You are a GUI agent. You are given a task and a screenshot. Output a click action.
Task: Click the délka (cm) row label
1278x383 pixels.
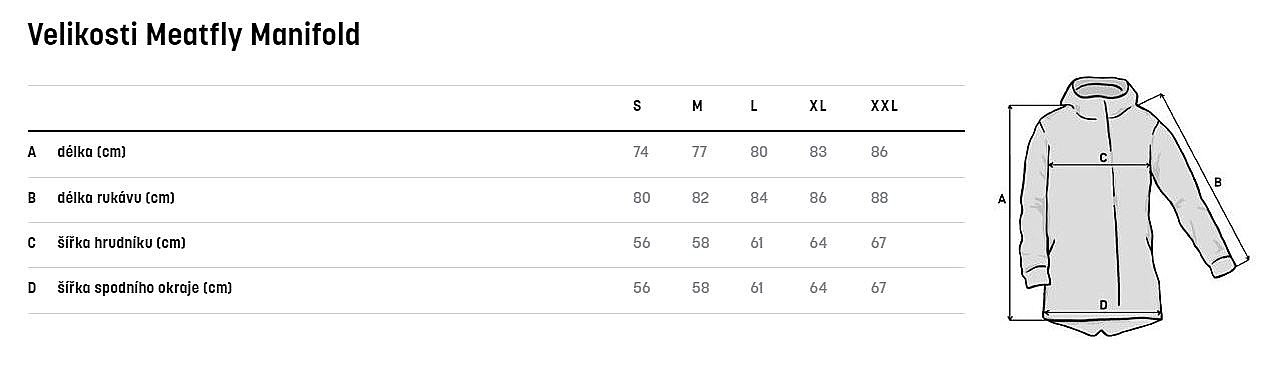(x=91, y=152)
